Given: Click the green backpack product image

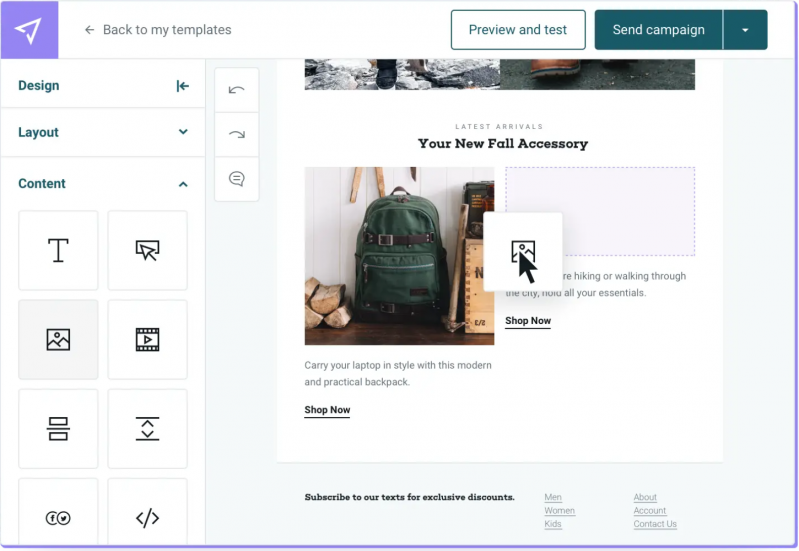Looking at the screenshot, I should coord(399,255).
